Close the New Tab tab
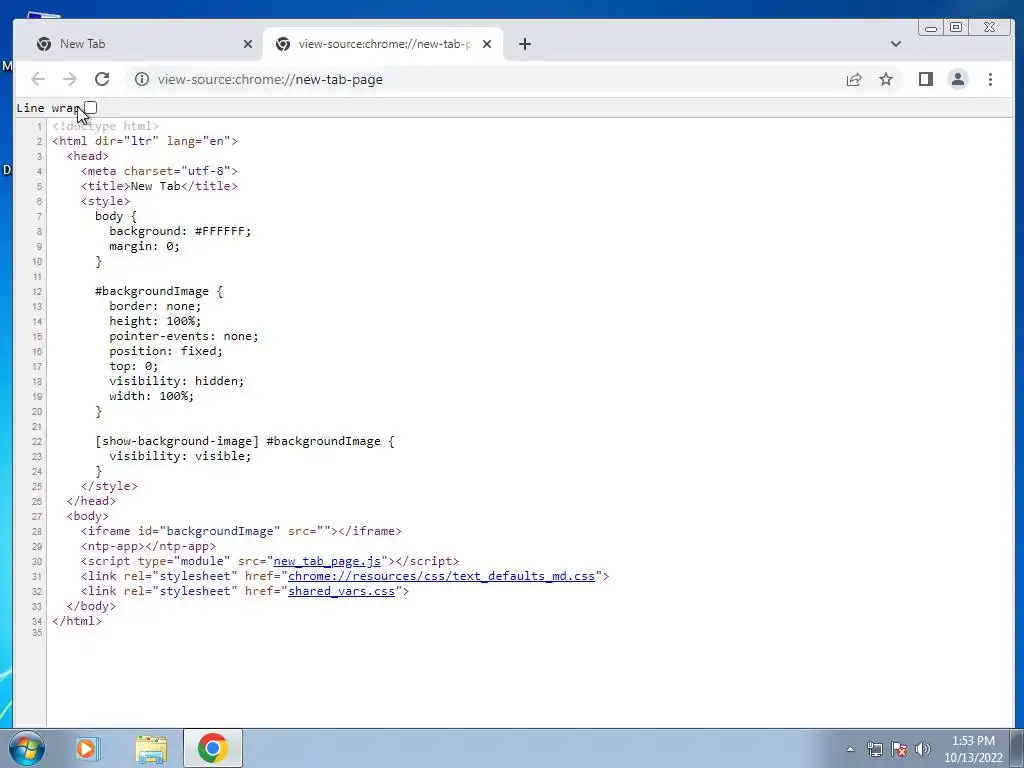This screenshot has width=1024, height=768. pos(248,44)
